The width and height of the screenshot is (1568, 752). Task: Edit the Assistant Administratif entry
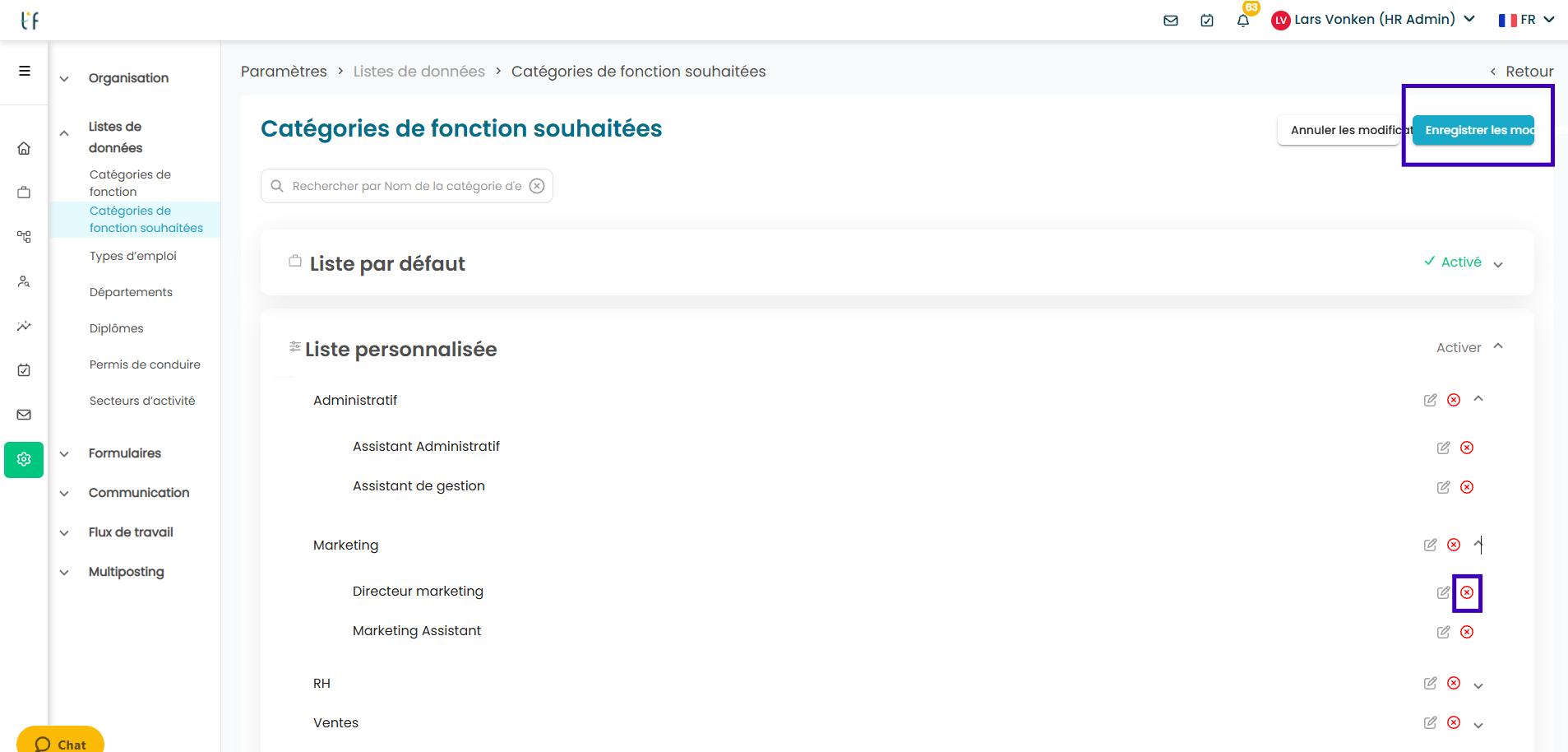coord(1443,448)
